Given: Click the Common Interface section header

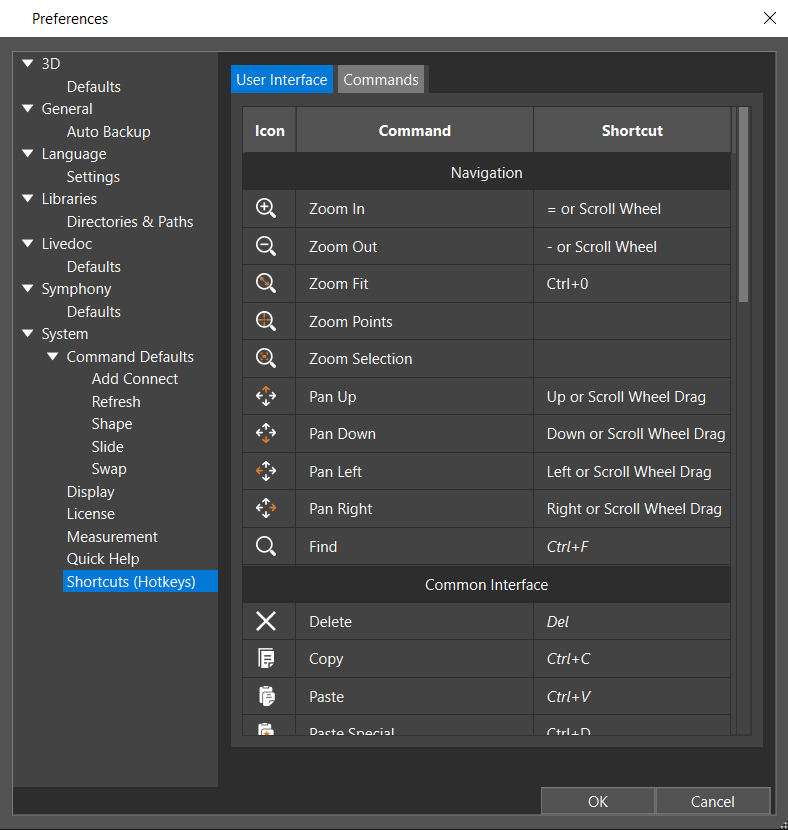Looking at the screenshot, I should [x=486, y=584].
